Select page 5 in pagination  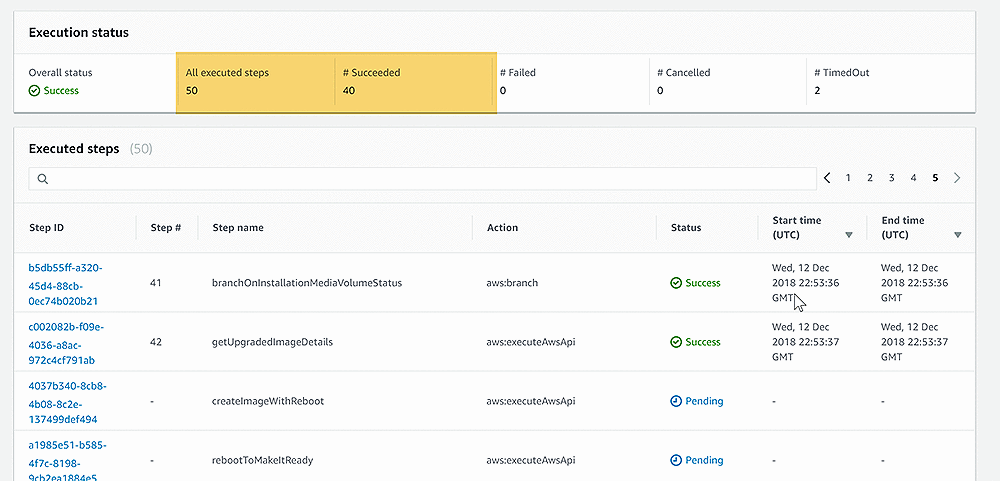click(935, 178)
